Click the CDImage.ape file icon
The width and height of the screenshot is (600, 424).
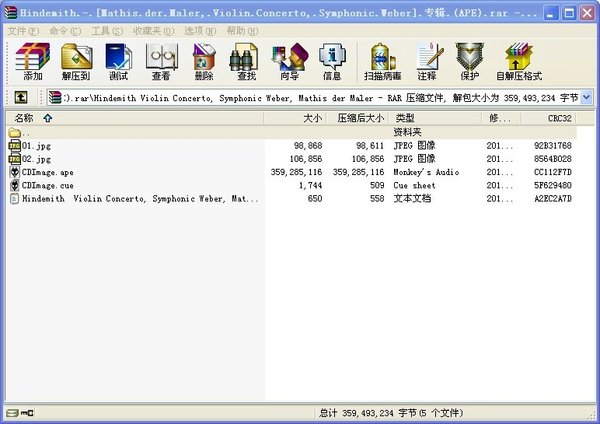point(15,172)
